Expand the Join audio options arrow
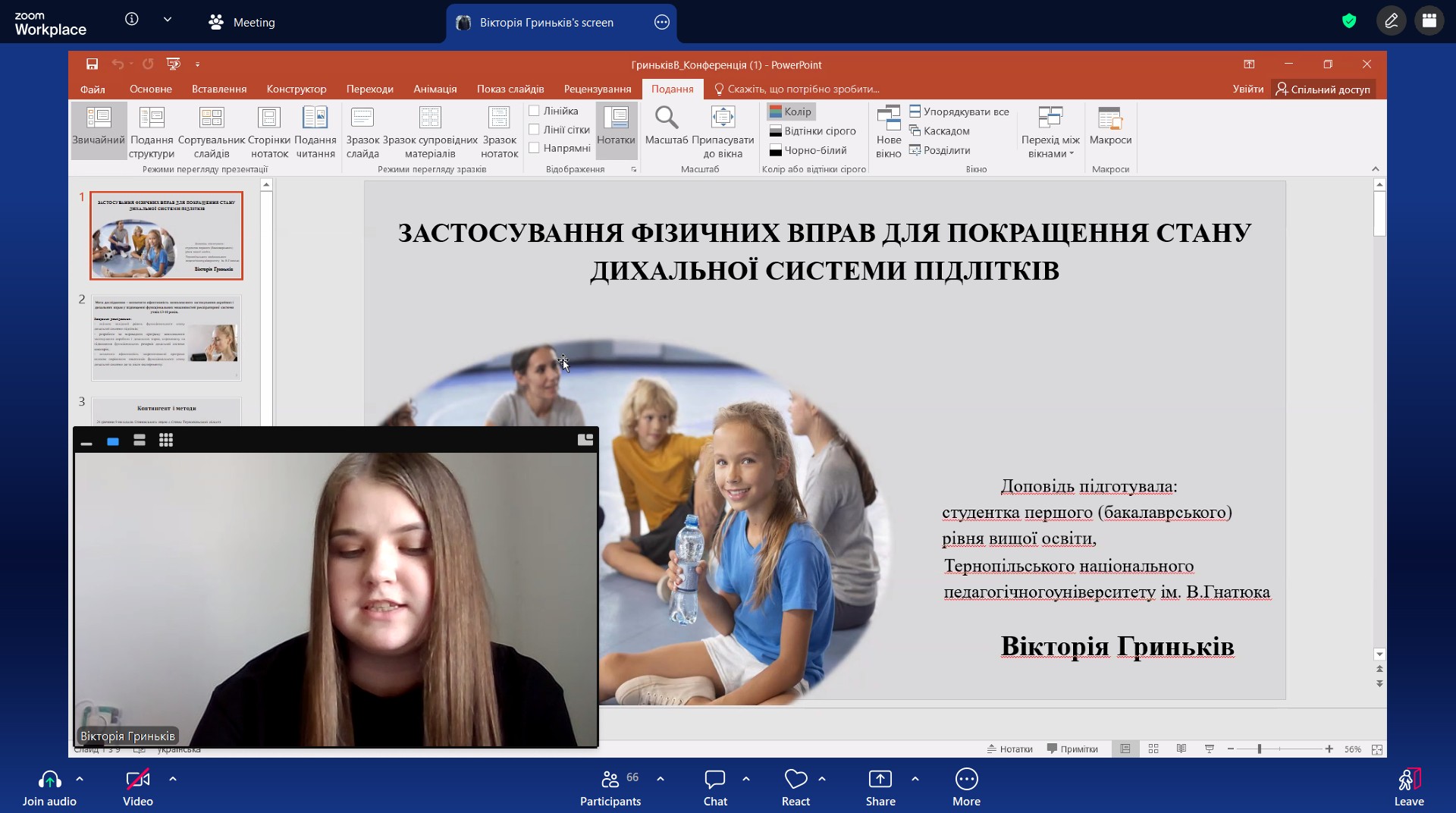 pos(80,779)
